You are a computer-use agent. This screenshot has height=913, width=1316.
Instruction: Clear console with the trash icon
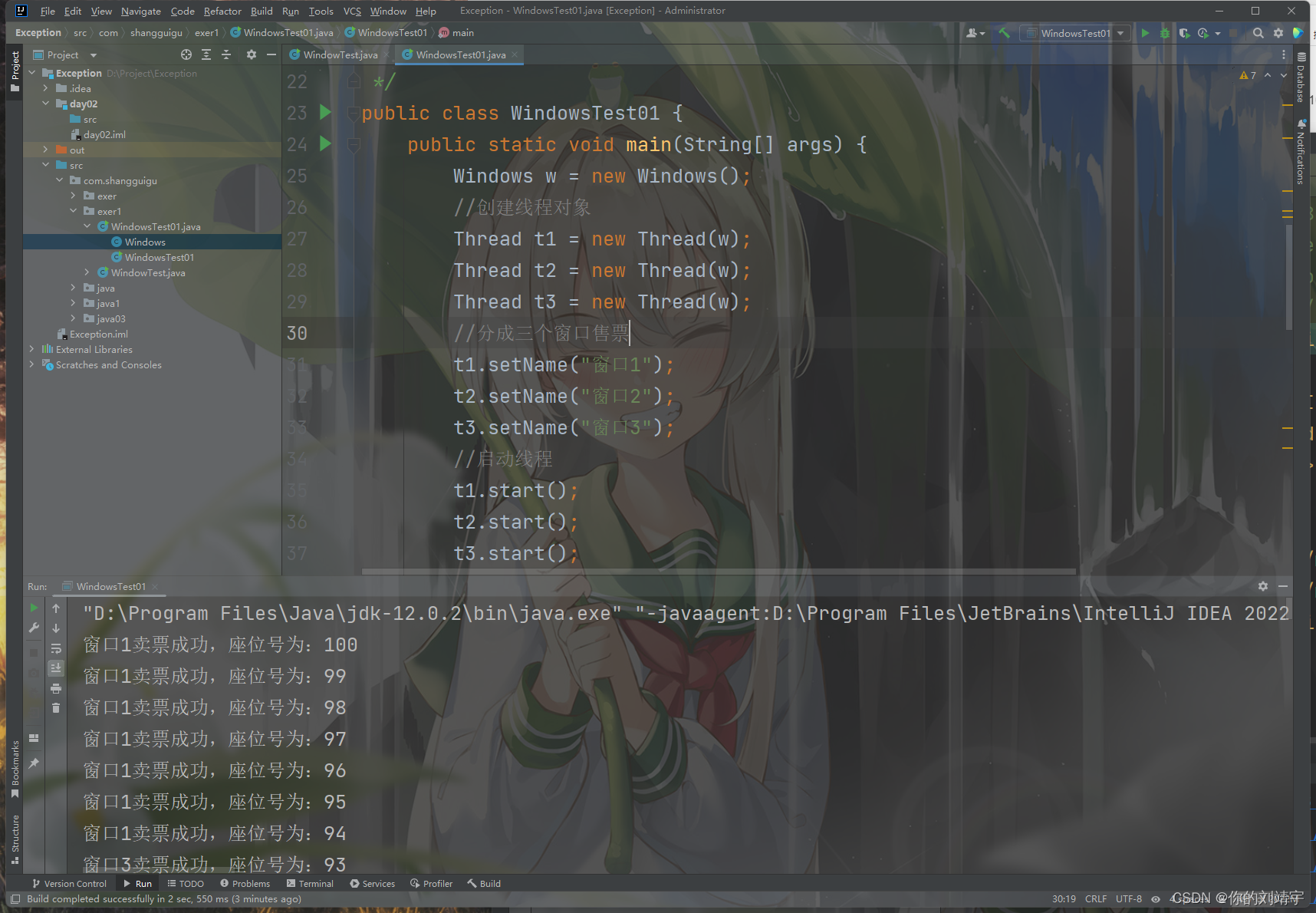[56, 707]
